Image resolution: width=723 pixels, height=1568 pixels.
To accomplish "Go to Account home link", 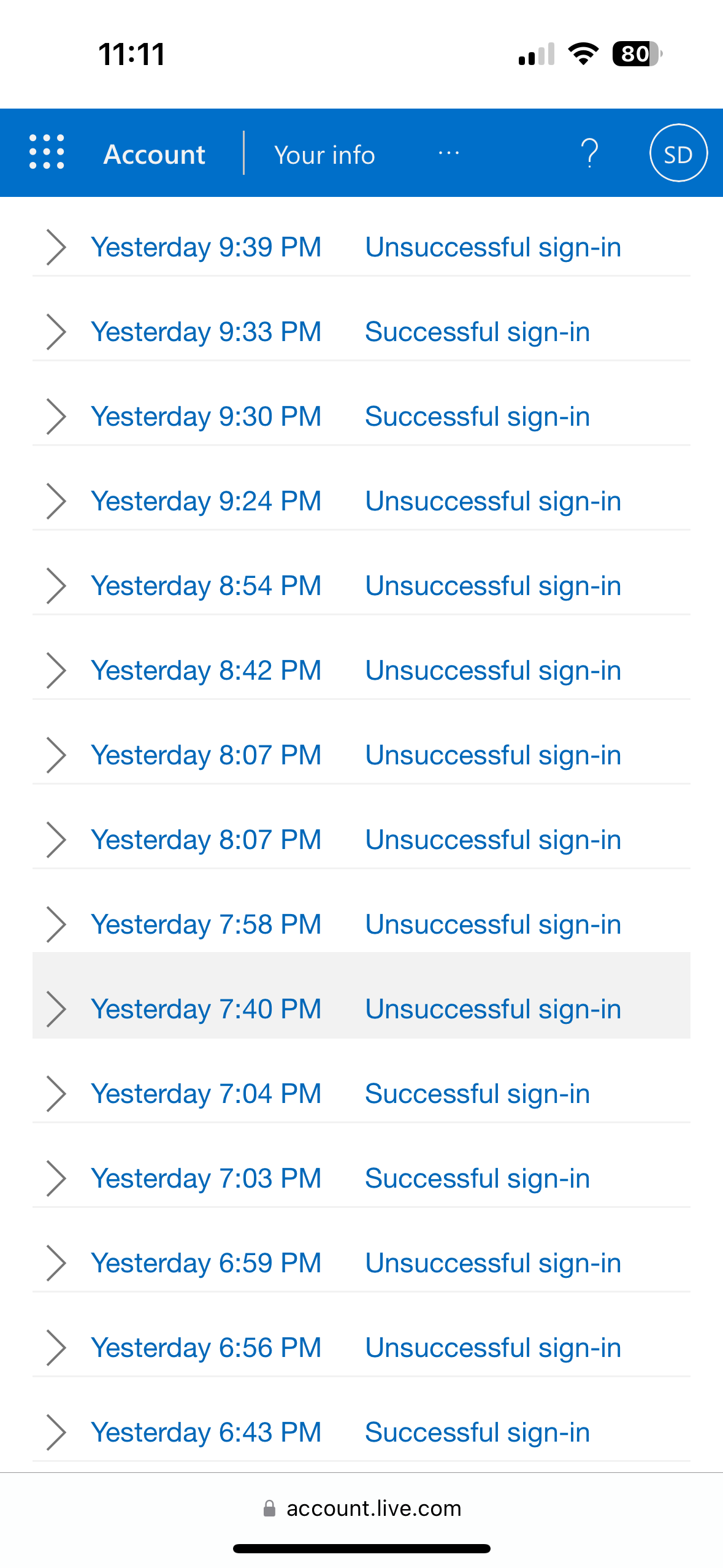I will click(x=155, y=154).
